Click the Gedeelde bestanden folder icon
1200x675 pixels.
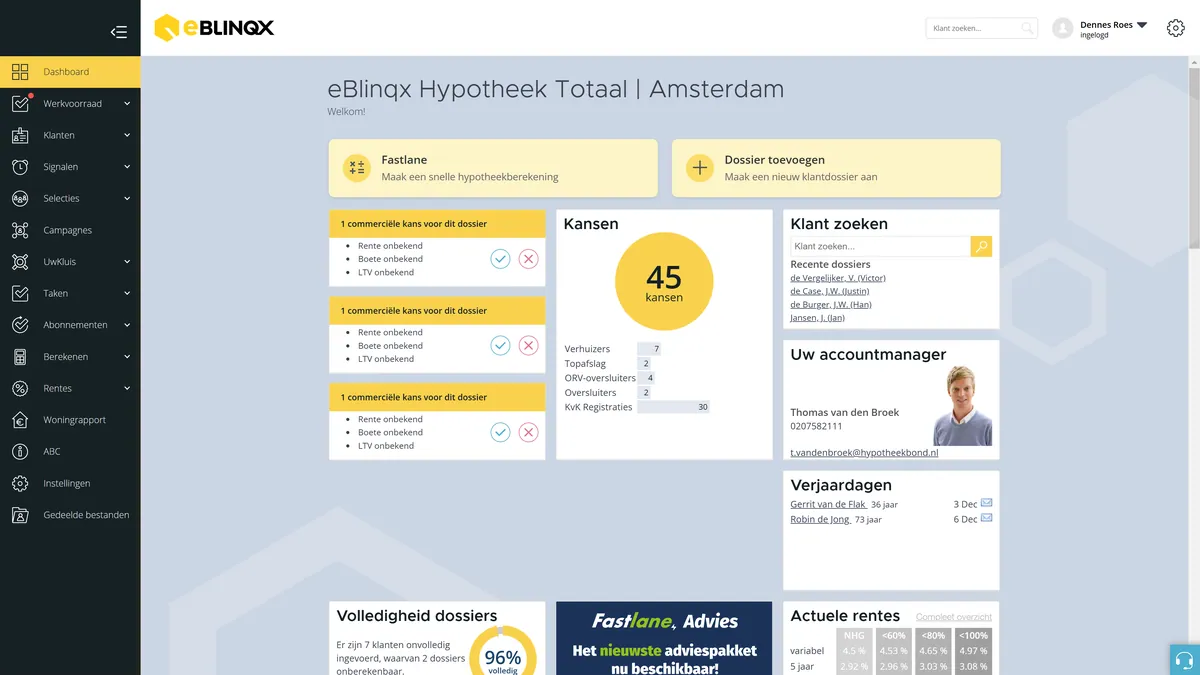click(20, 515)
